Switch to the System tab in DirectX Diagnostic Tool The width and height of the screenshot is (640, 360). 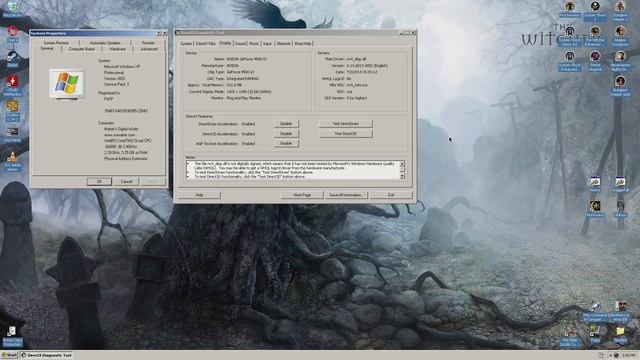186,43
